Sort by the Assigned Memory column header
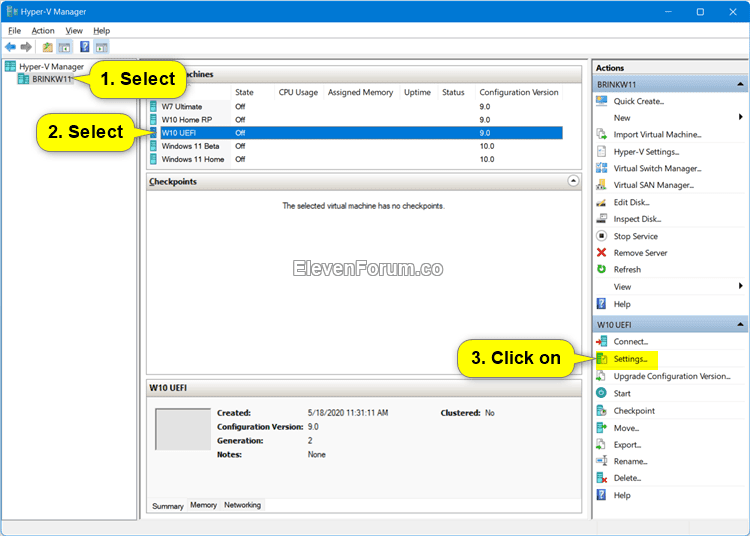750x536 pixels. pyautogui.click(x=361, y=92)
